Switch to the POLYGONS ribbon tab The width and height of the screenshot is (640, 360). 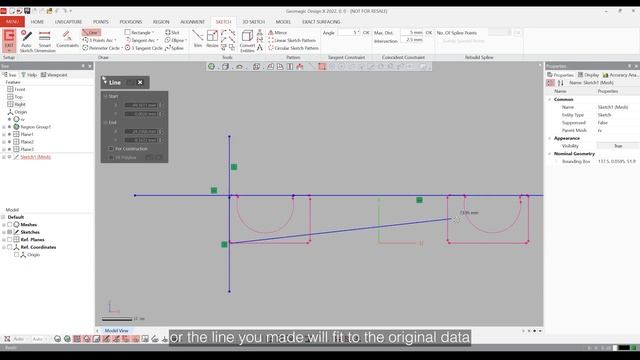[131, 22]
